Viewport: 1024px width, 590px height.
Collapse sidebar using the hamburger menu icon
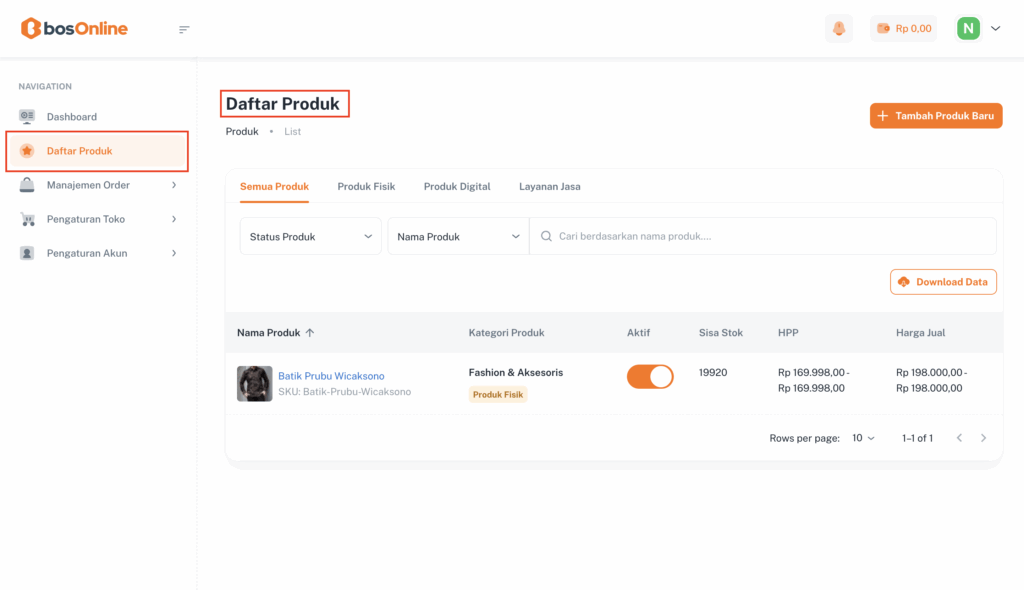(x=184, y=29)
